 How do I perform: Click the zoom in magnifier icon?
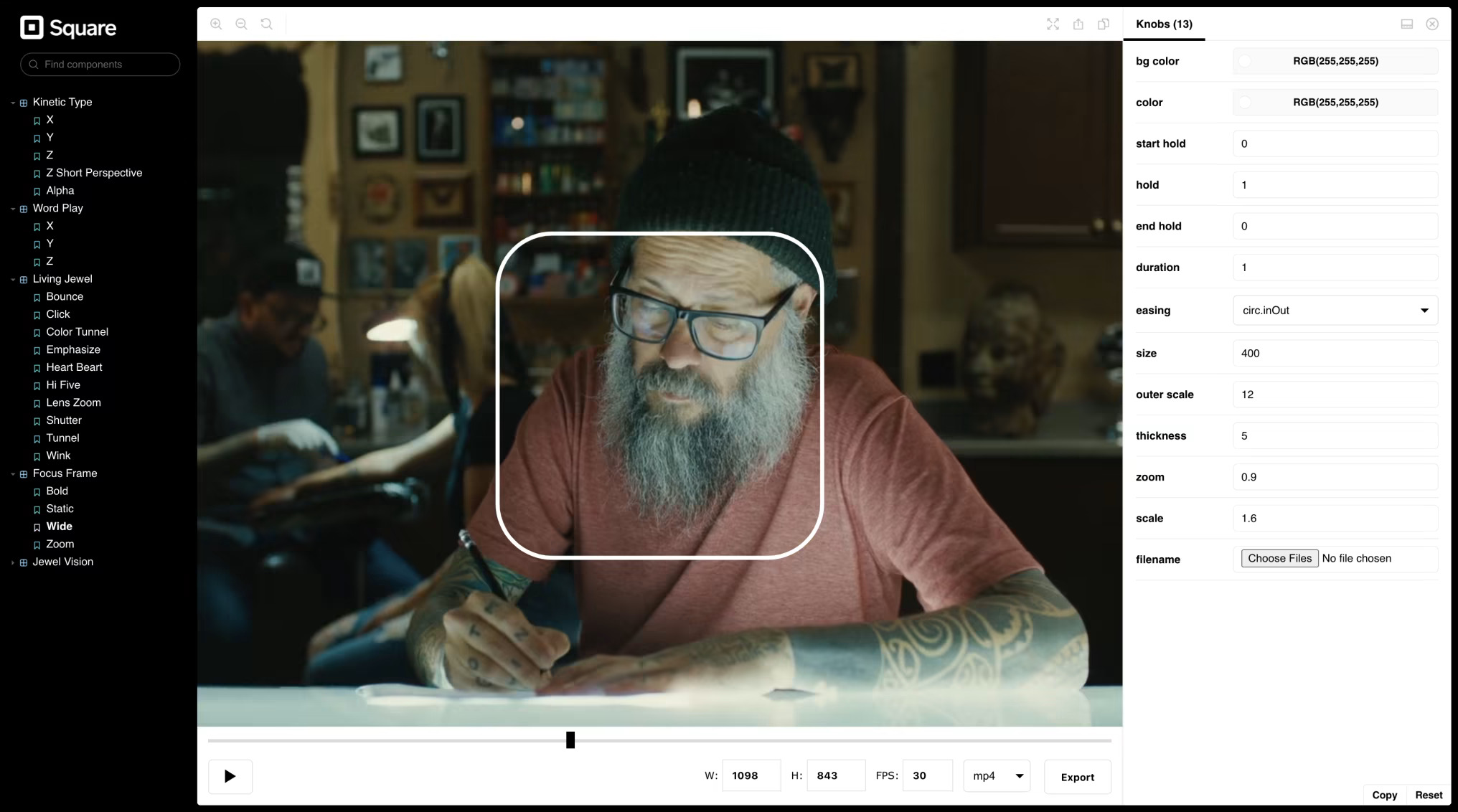(x=216, y=24)
